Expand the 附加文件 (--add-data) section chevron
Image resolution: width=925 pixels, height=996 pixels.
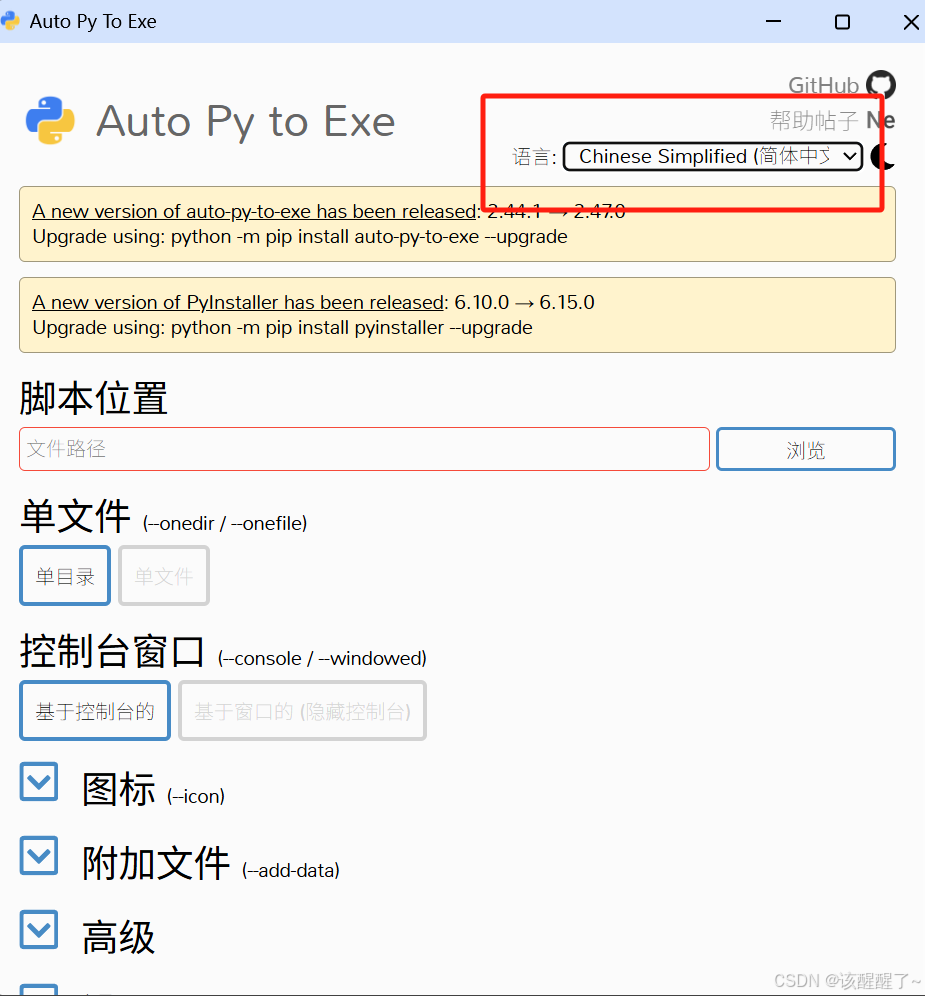point(39,856)
